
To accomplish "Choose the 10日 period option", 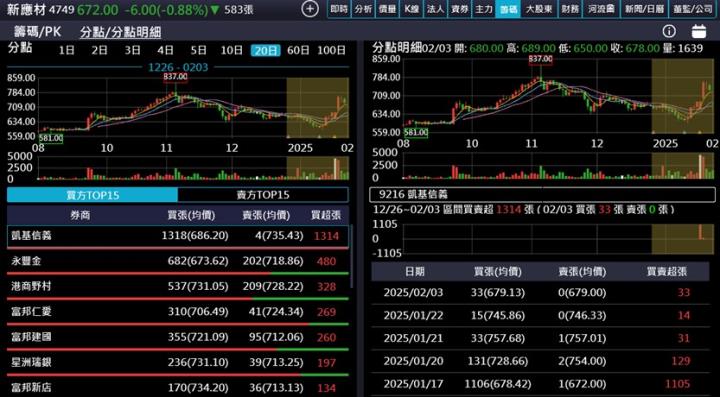I will (x=231, y=50).
